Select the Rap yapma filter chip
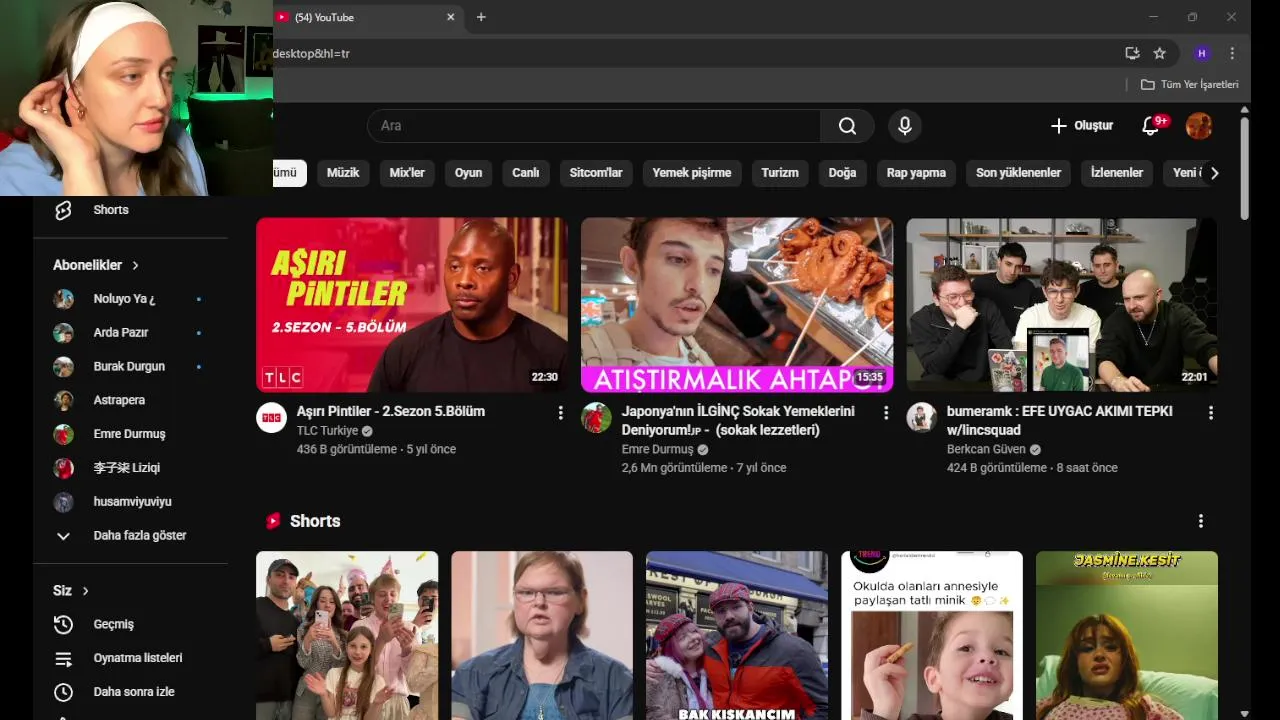 (x=916, y=173)
